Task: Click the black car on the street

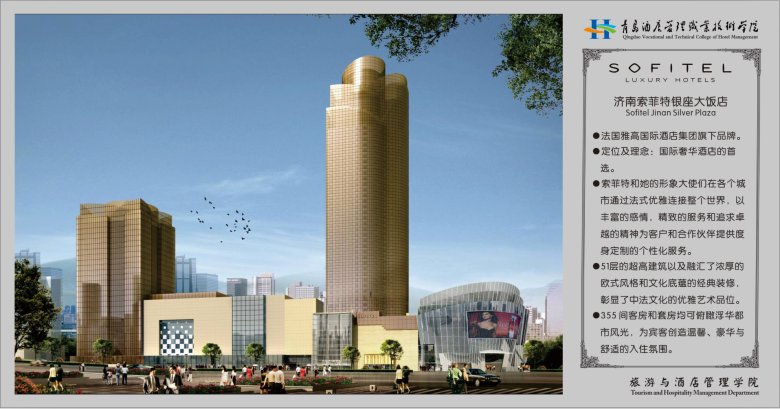Action: tap(483, 378)
